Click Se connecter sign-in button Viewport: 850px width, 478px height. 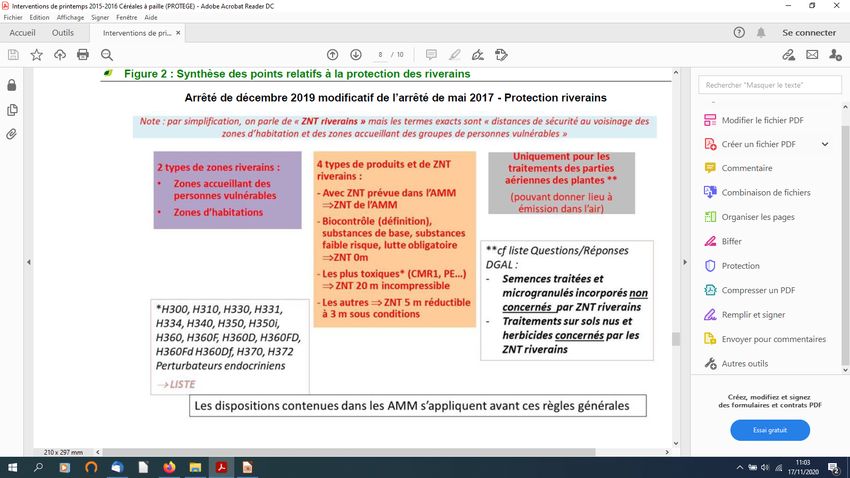pyautogui.click(x=809, y=33)
